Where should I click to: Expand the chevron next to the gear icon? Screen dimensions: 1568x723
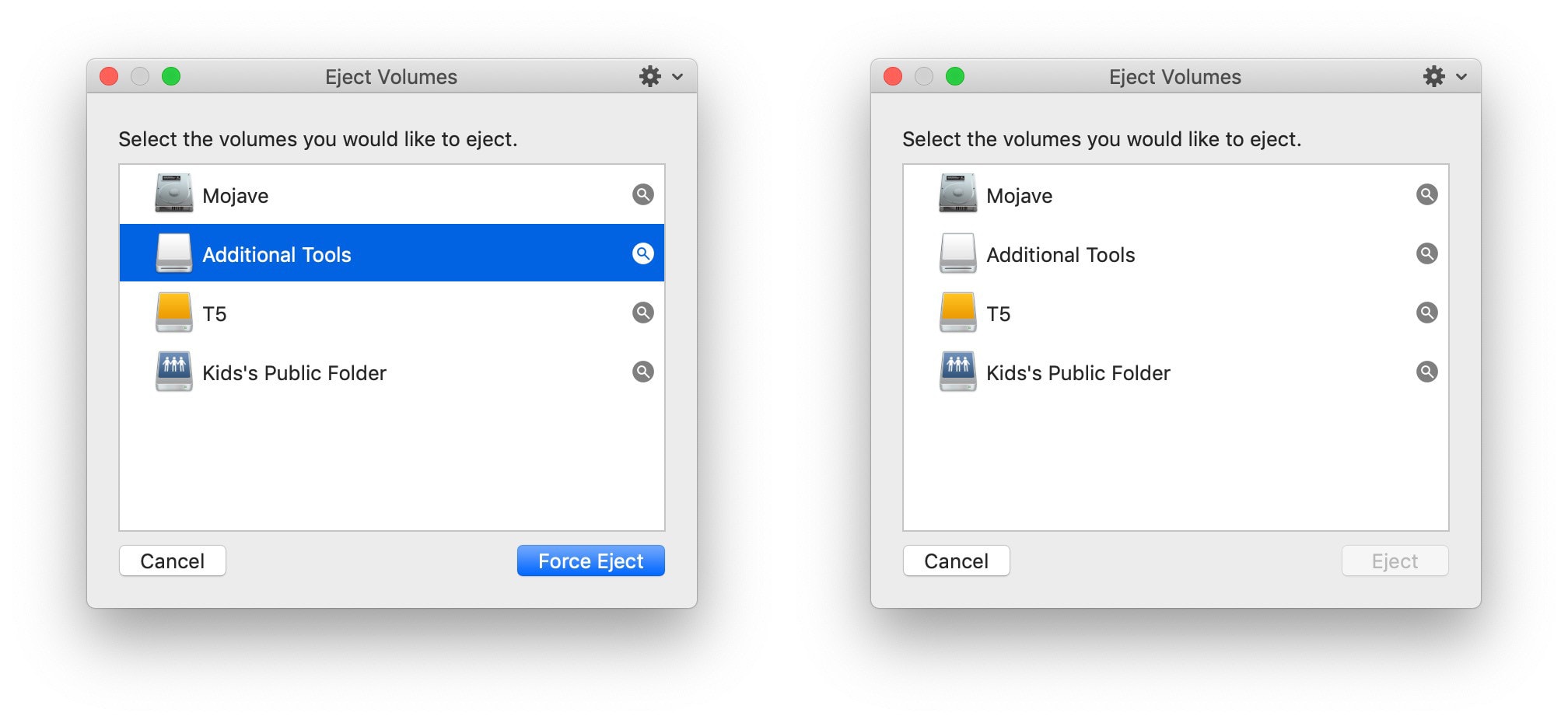pyautogui.click(x=676, y=77)
